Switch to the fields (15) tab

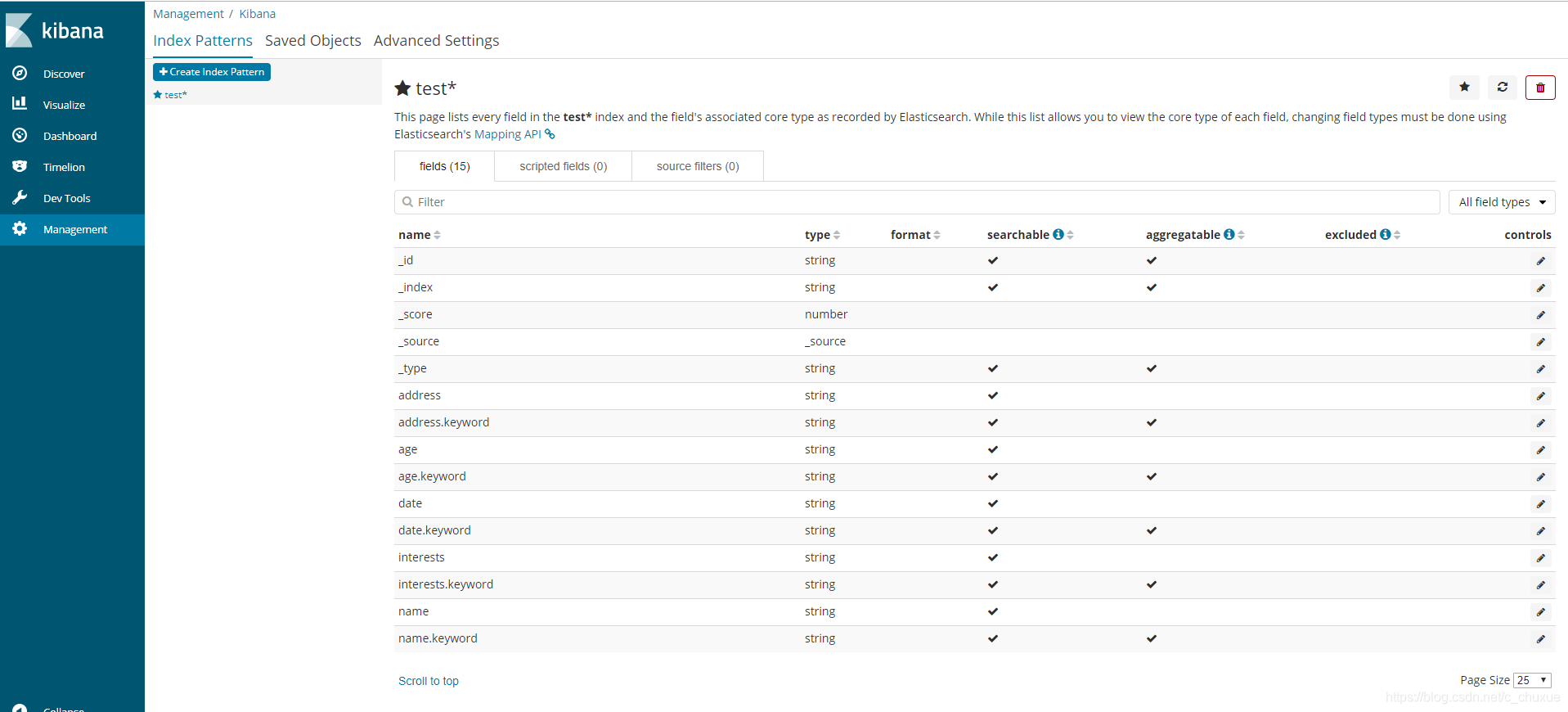[444, 166]
